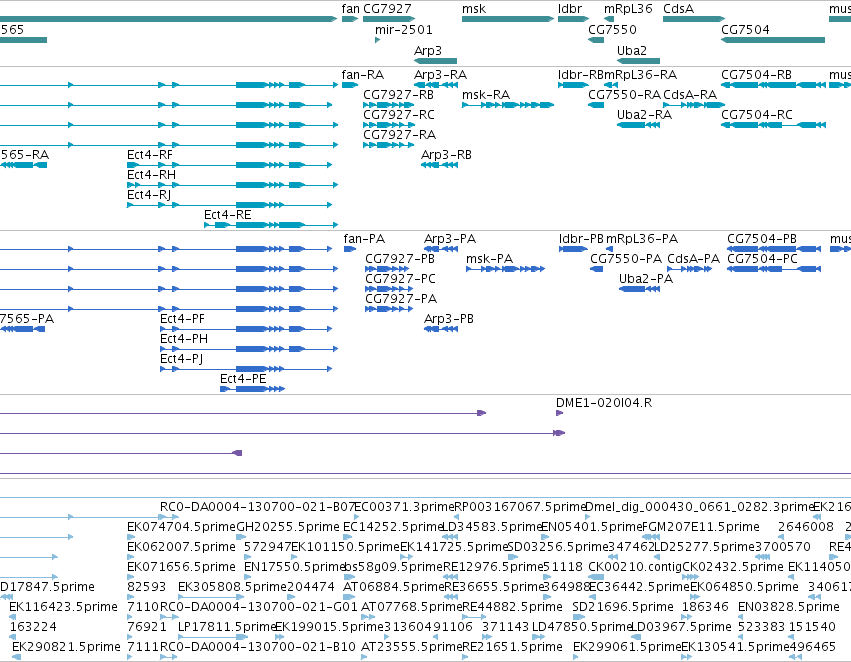Click the ldbr-PB protein label
This screenshot has width=851, height=662.
581,239
